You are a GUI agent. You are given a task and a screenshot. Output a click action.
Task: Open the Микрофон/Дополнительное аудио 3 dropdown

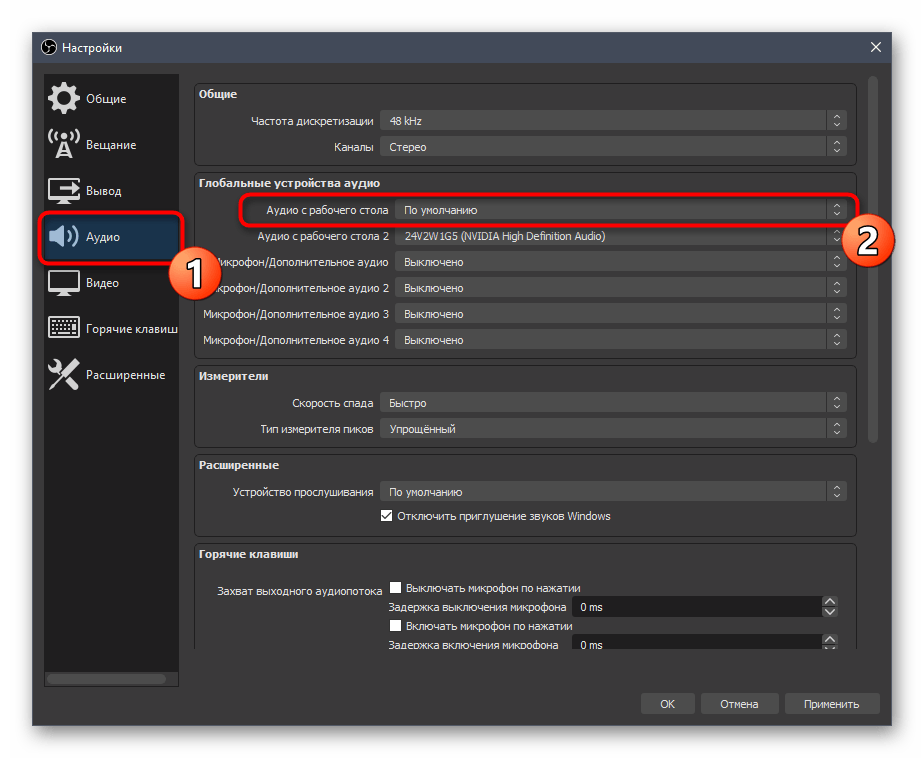(x=621, y=314)
